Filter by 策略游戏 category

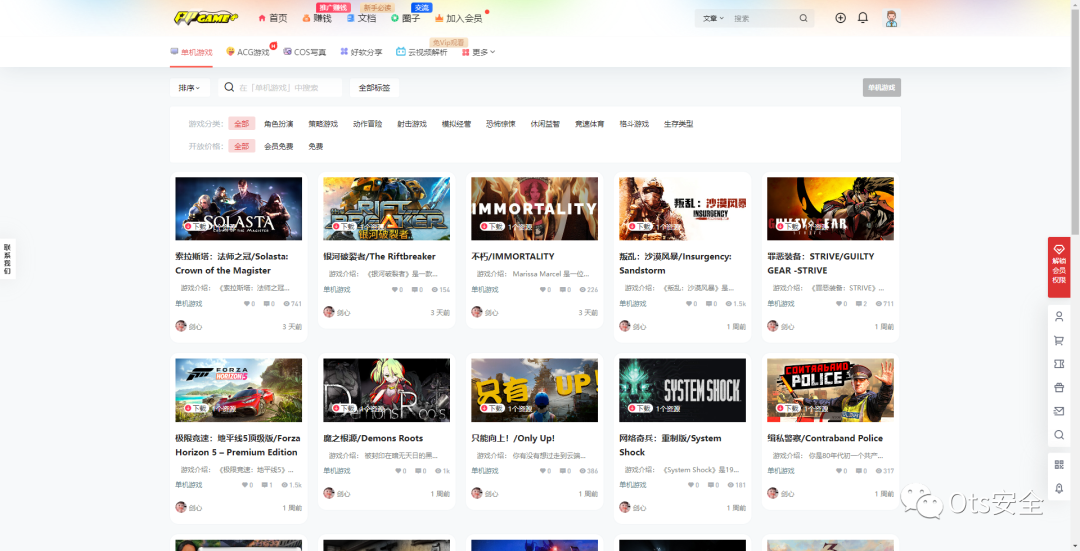323,124
